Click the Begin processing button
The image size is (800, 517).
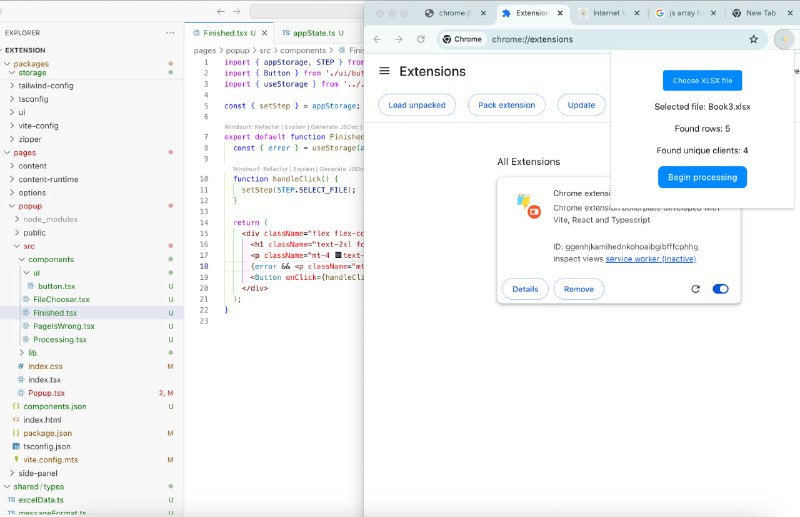[702, 177]
